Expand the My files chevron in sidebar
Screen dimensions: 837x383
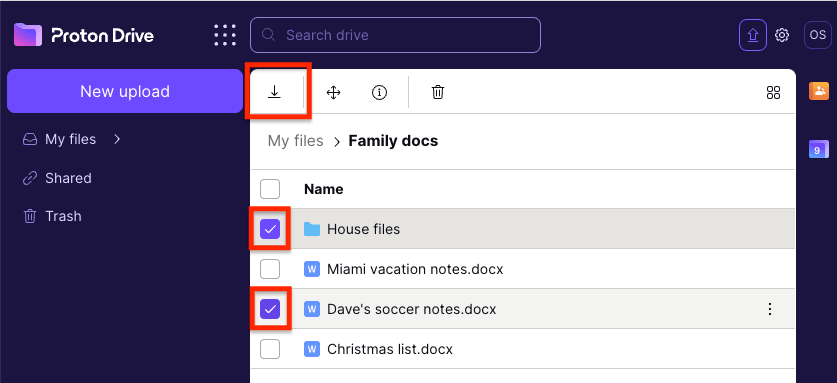(117, 139)
